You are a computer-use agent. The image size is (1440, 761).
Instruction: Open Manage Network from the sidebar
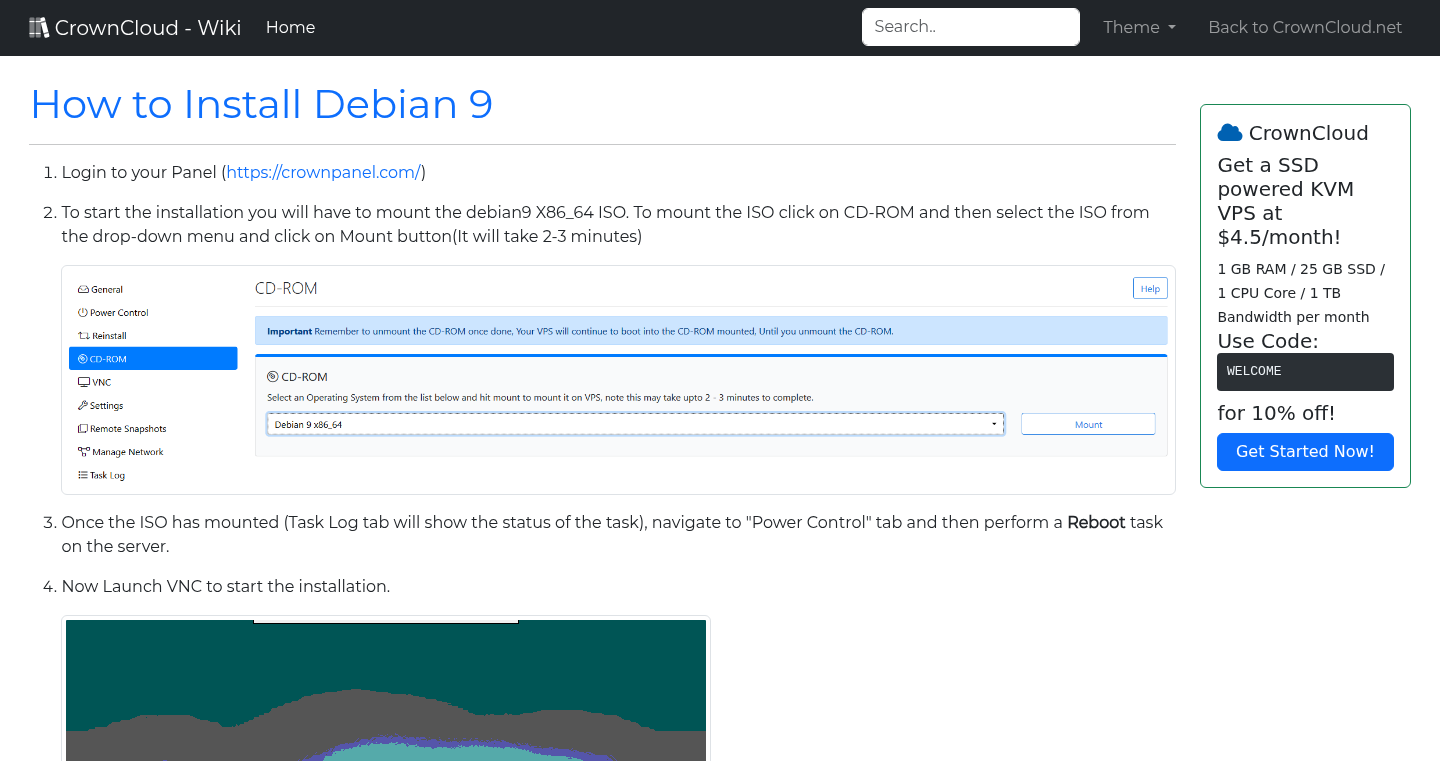[83, 451]
